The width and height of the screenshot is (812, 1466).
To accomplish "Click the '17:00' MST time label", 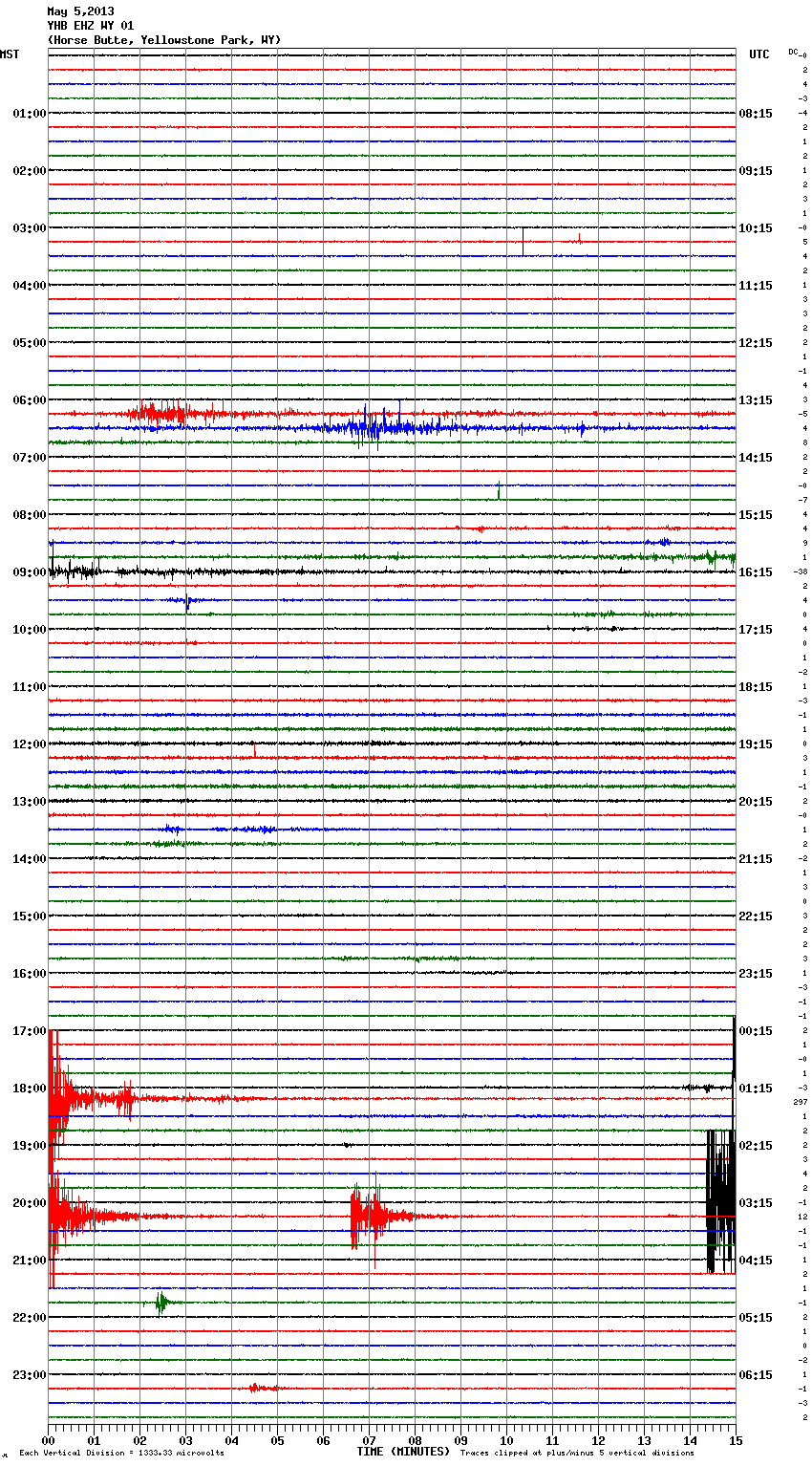I will [x=30, y=1031].
